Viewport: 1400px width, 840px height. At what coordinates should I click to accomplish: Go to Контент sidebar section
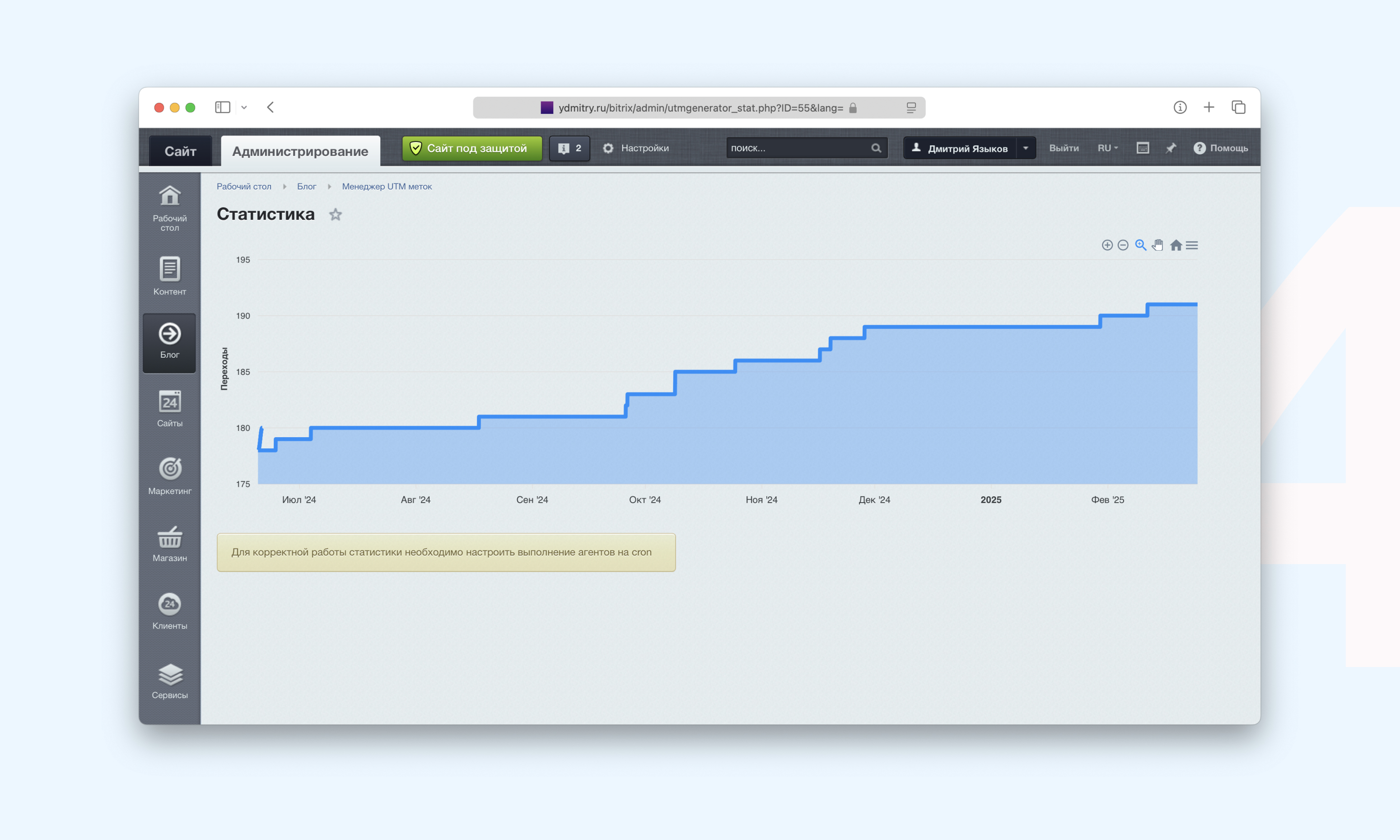(x=169, y=275)
